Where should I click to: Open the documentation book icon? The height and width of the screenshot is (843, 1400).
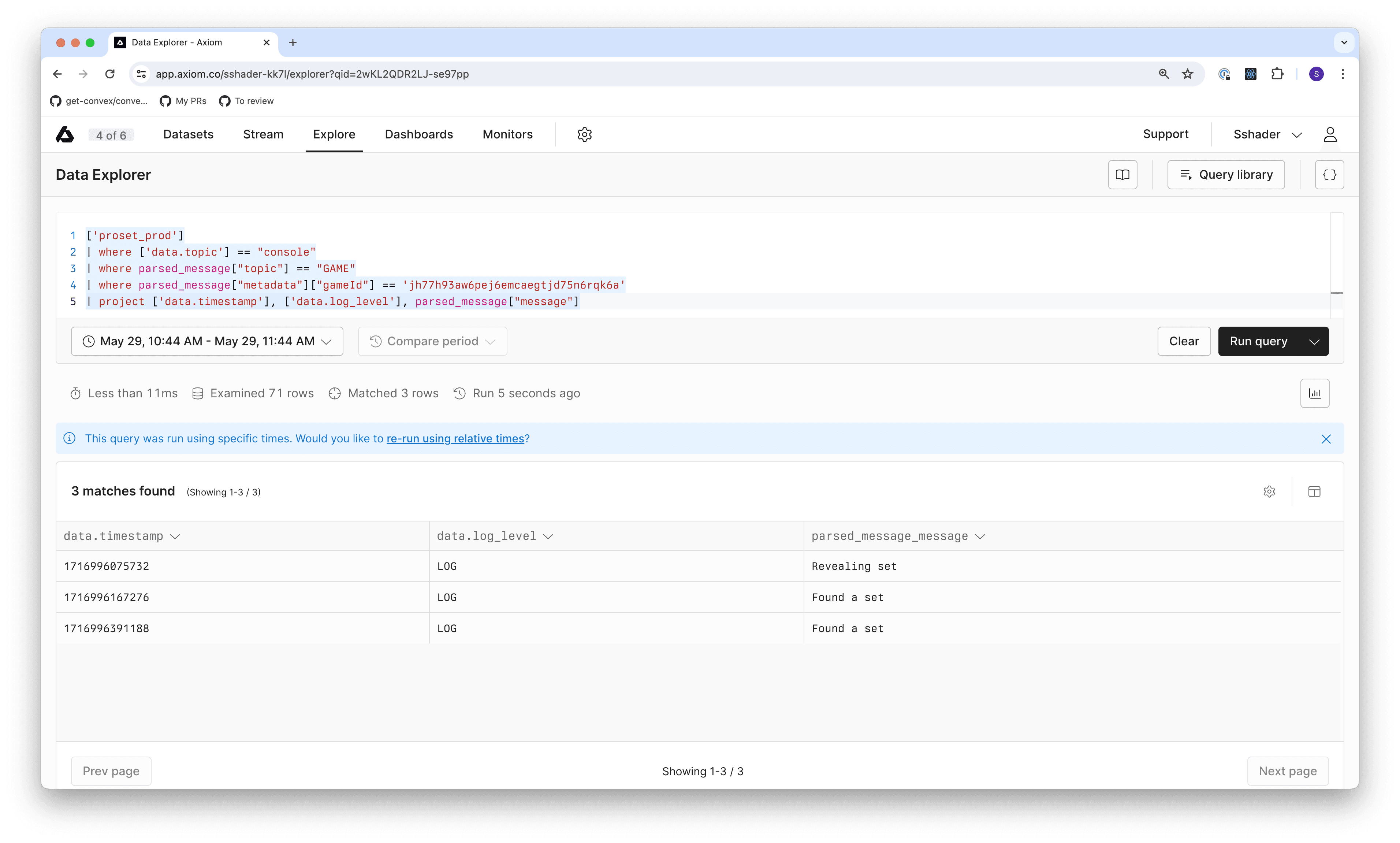1122,174
